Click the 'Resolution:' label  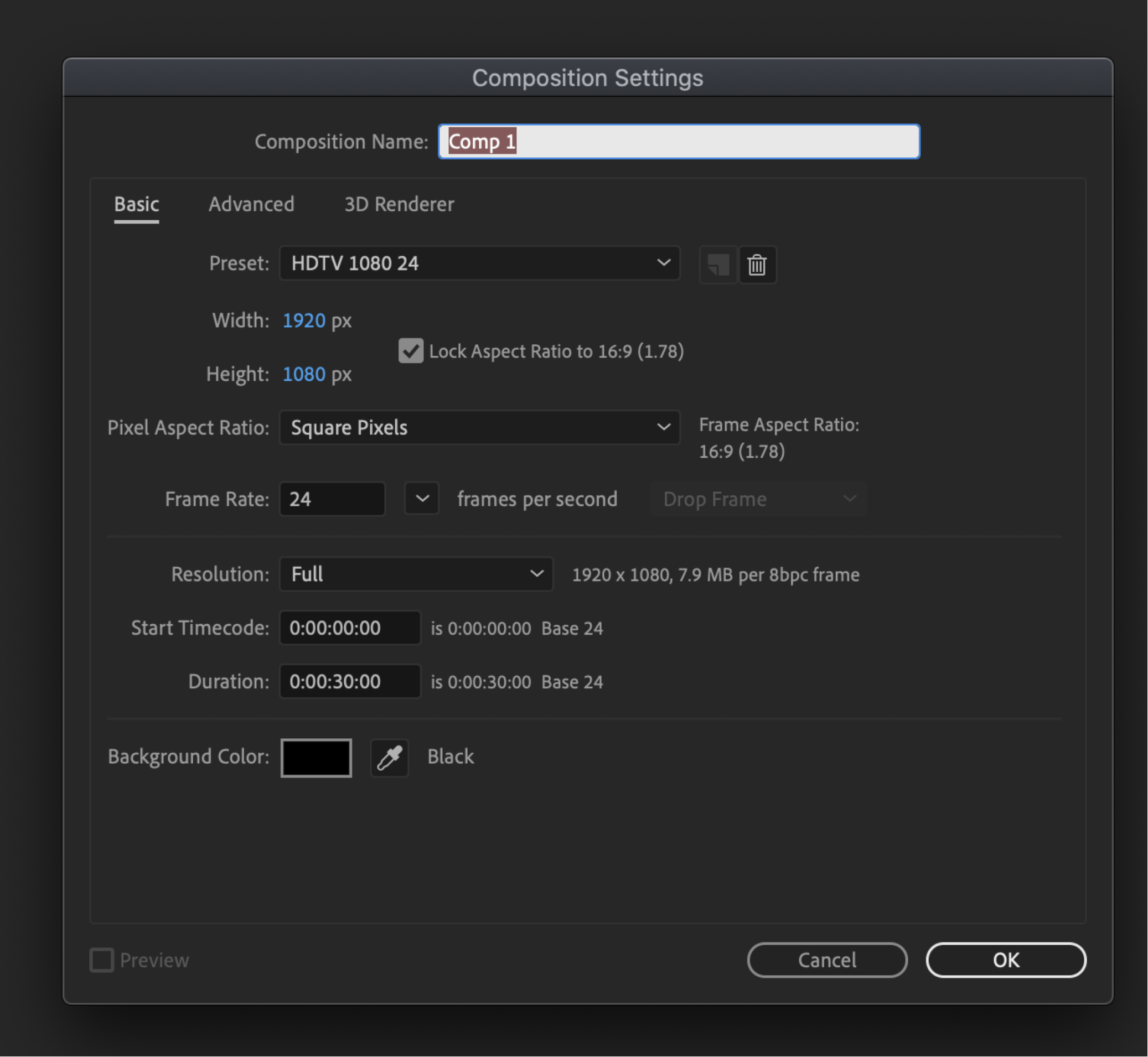(220, 574)
